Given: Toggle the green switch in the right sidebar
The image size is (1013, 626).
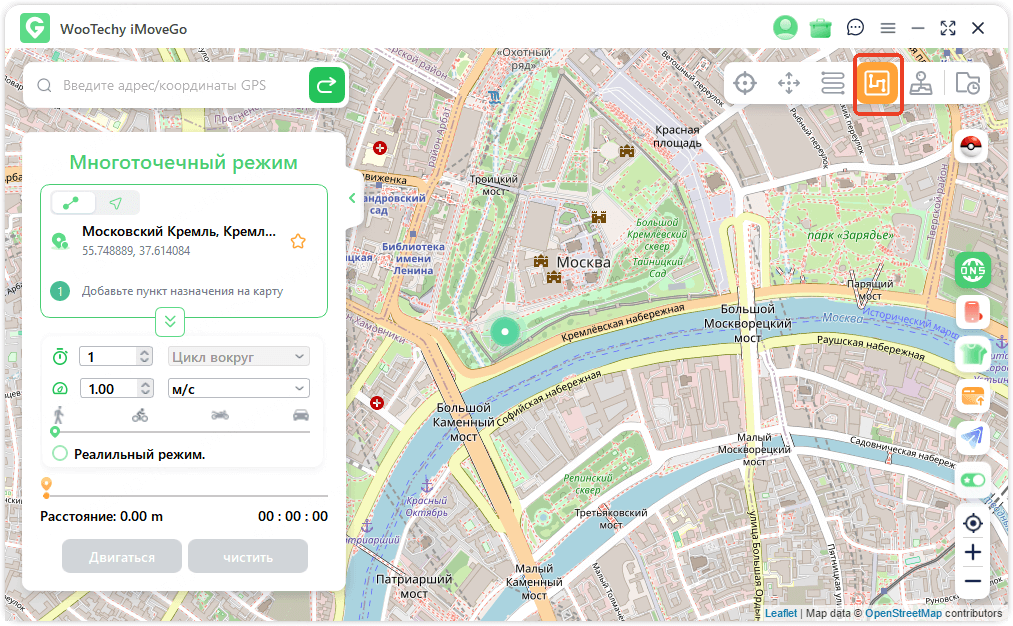Looking at the screenshot, I should [x=972, y=479].
